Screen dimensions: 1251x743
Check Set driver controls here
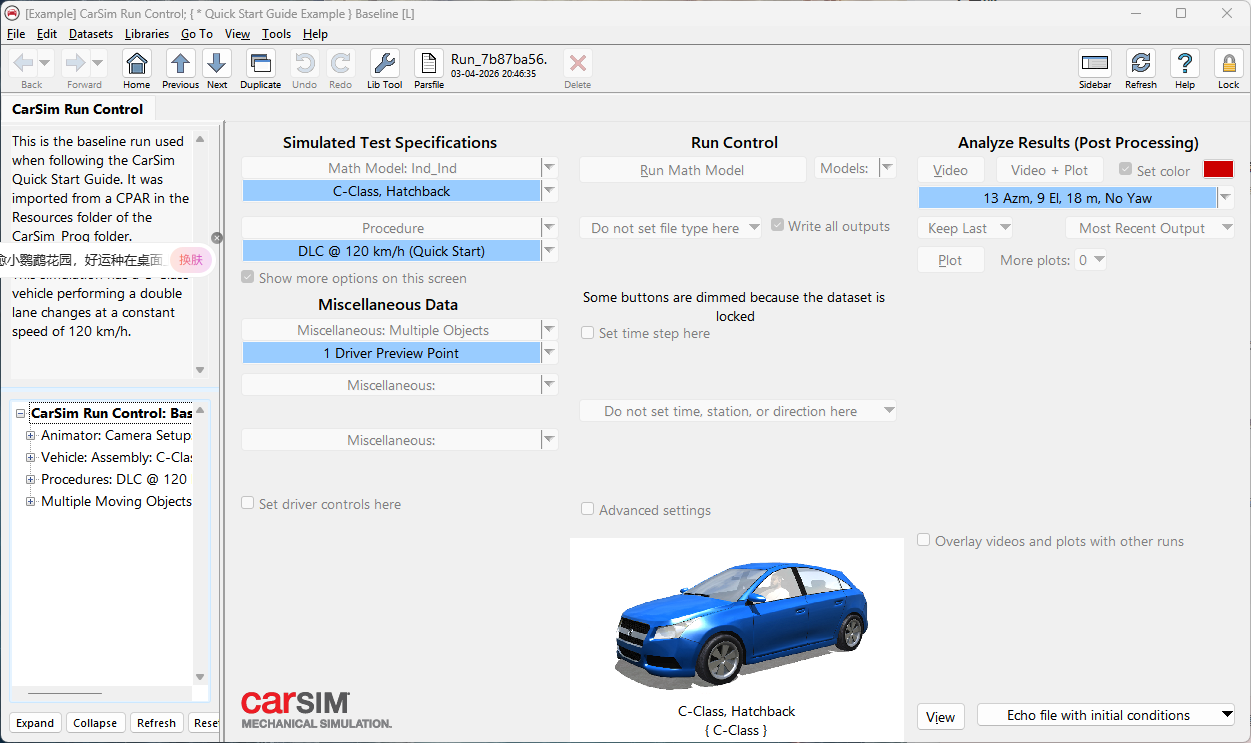coord(248,504)
